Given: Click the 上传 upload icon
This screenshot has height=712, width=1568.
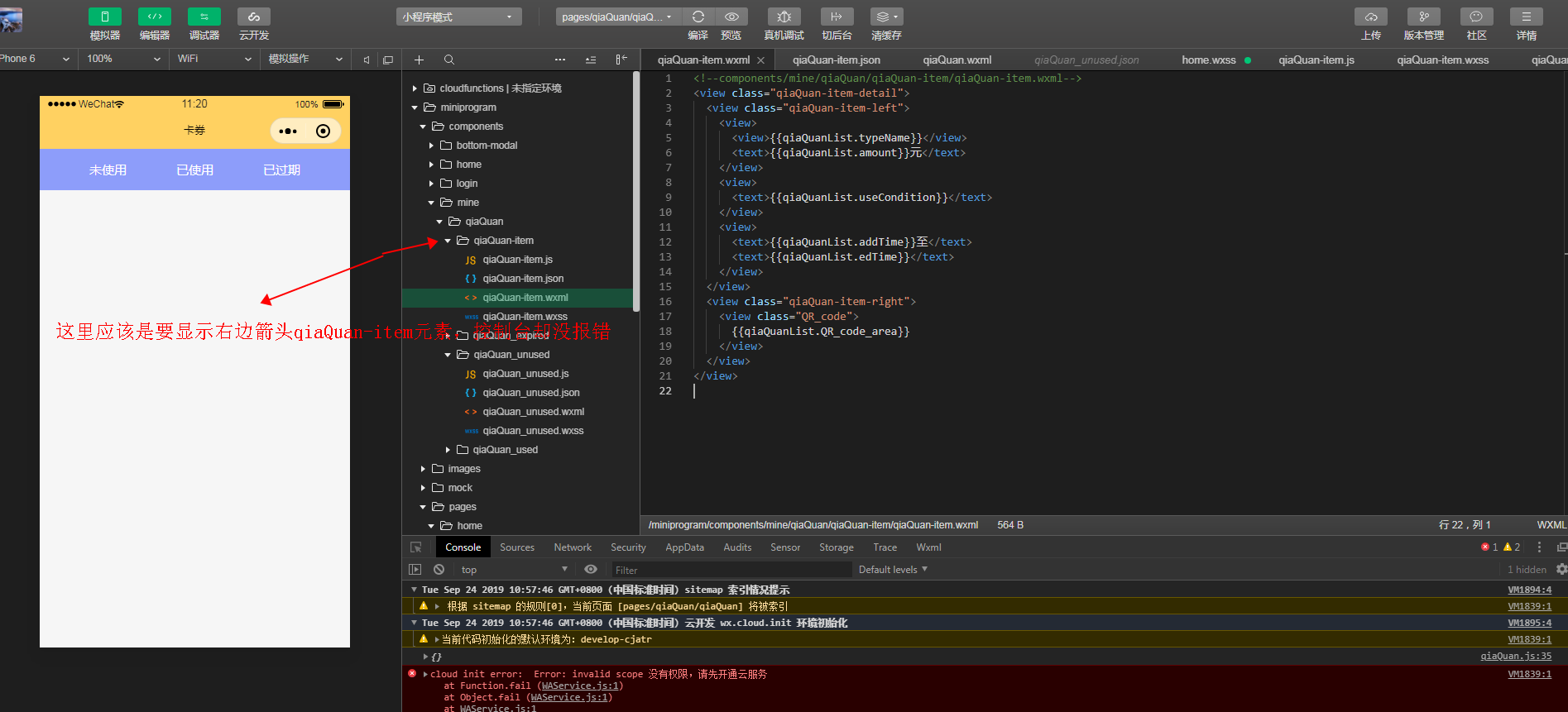Looking at the screenshot, I should tap(1370, 17).
